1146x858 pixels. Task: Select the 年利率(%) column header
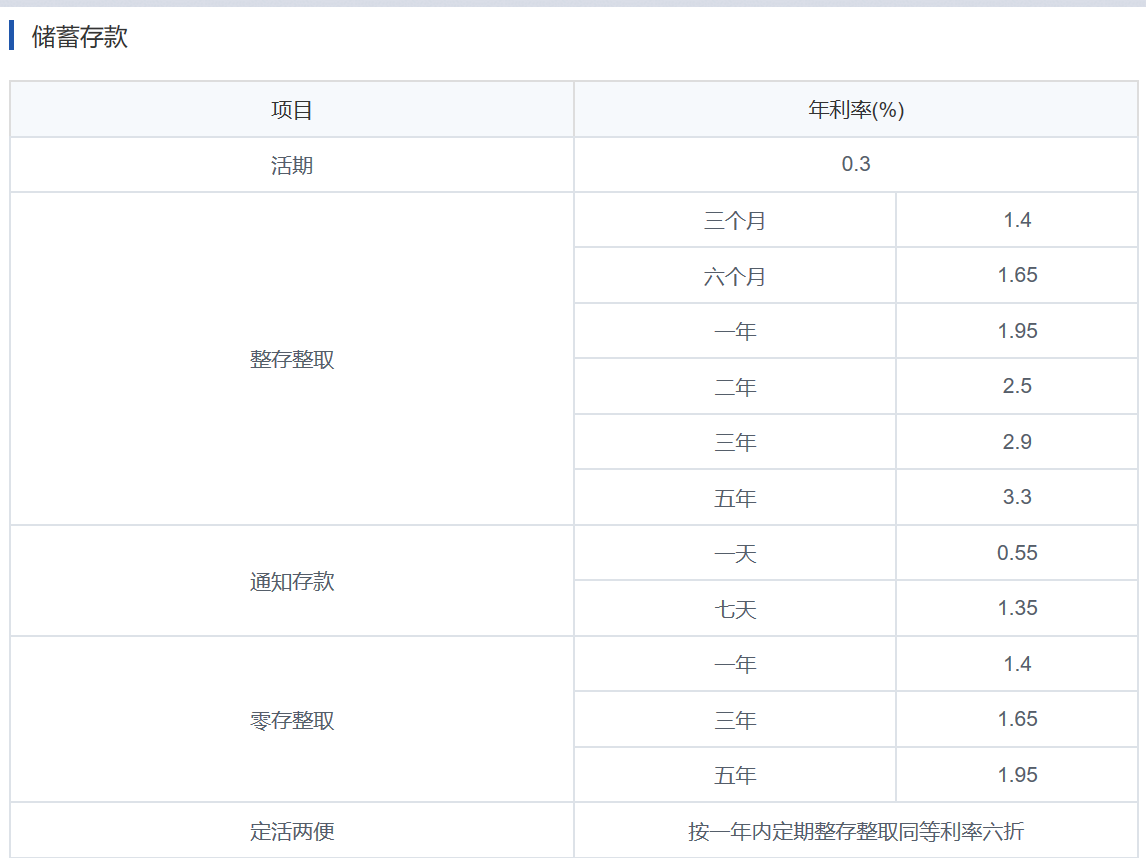(856, 110)
